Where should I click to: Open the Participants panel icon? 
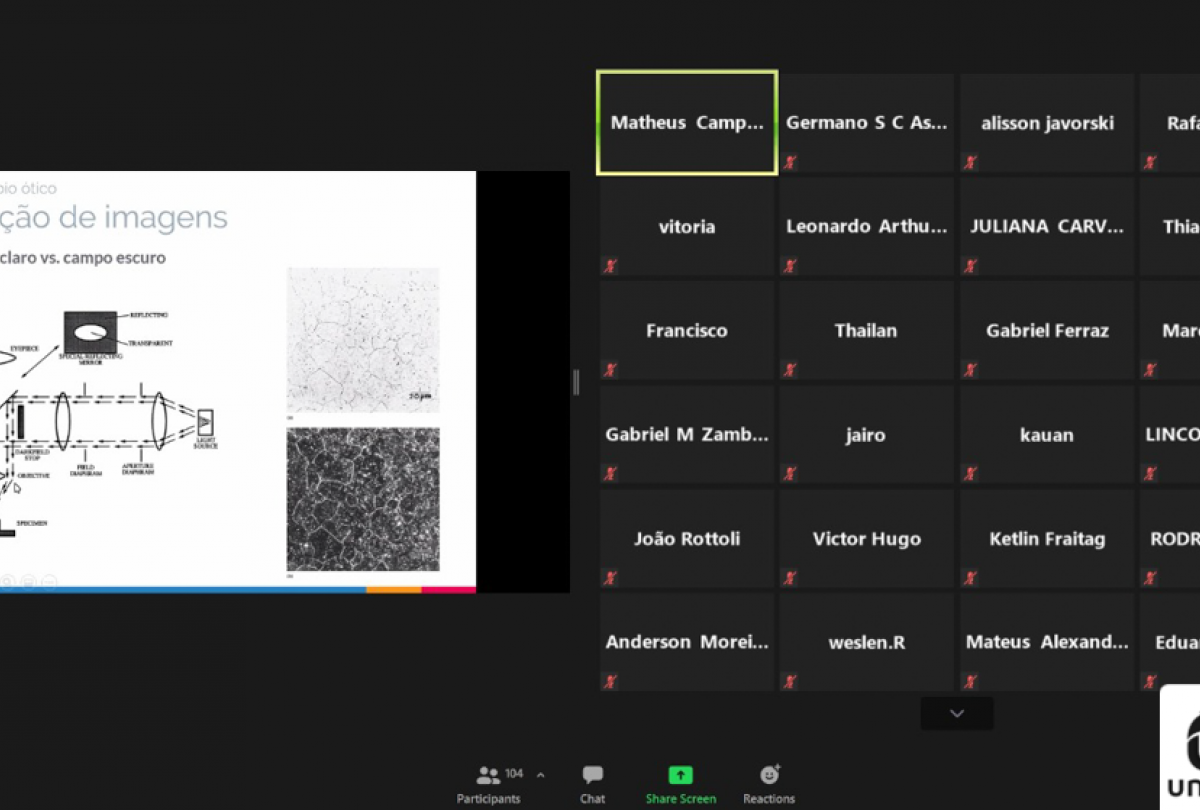coord(487,775)
